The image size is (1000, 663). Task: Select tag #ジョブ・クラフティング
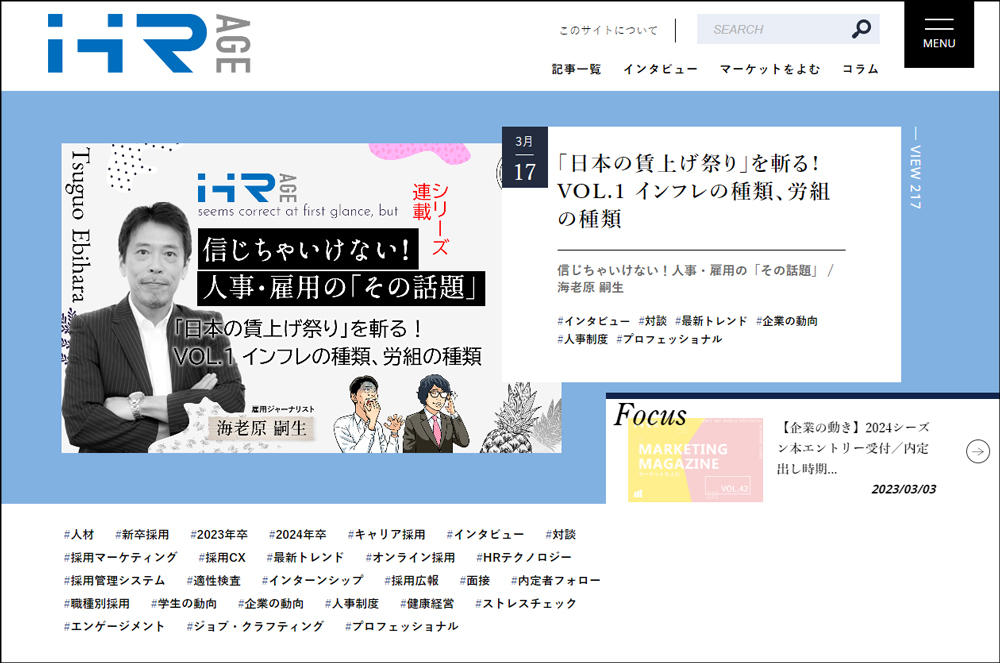click(254, 626)
